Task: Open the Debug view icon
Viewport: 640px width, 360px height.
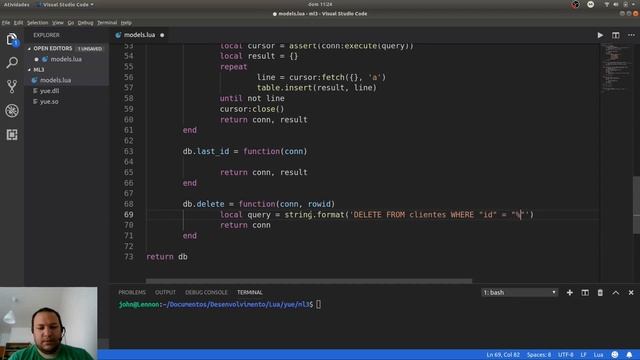Action: (x=12, y=111)
